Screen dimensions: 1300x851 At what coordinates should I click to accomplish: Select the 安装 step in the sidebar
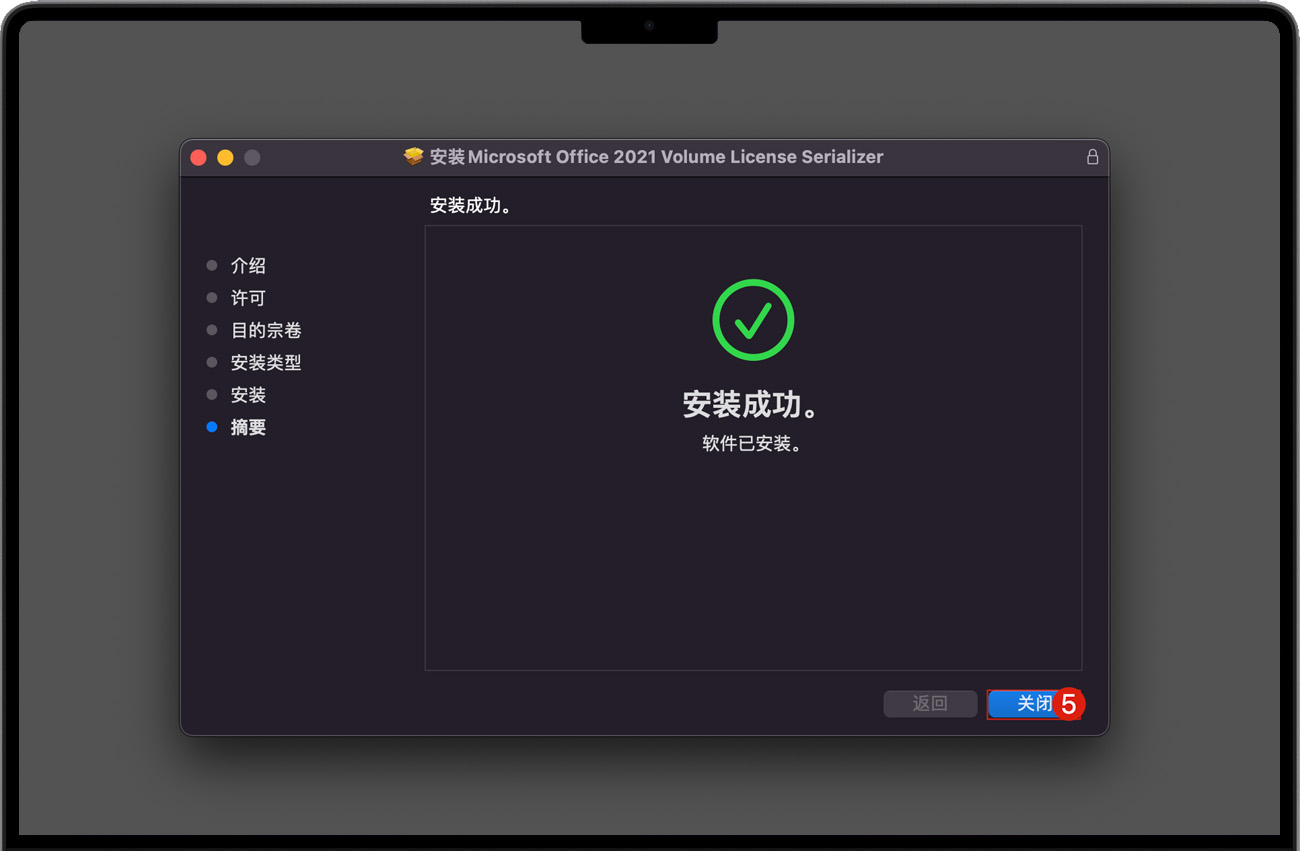pyautogui.click(x=248, y=395)
